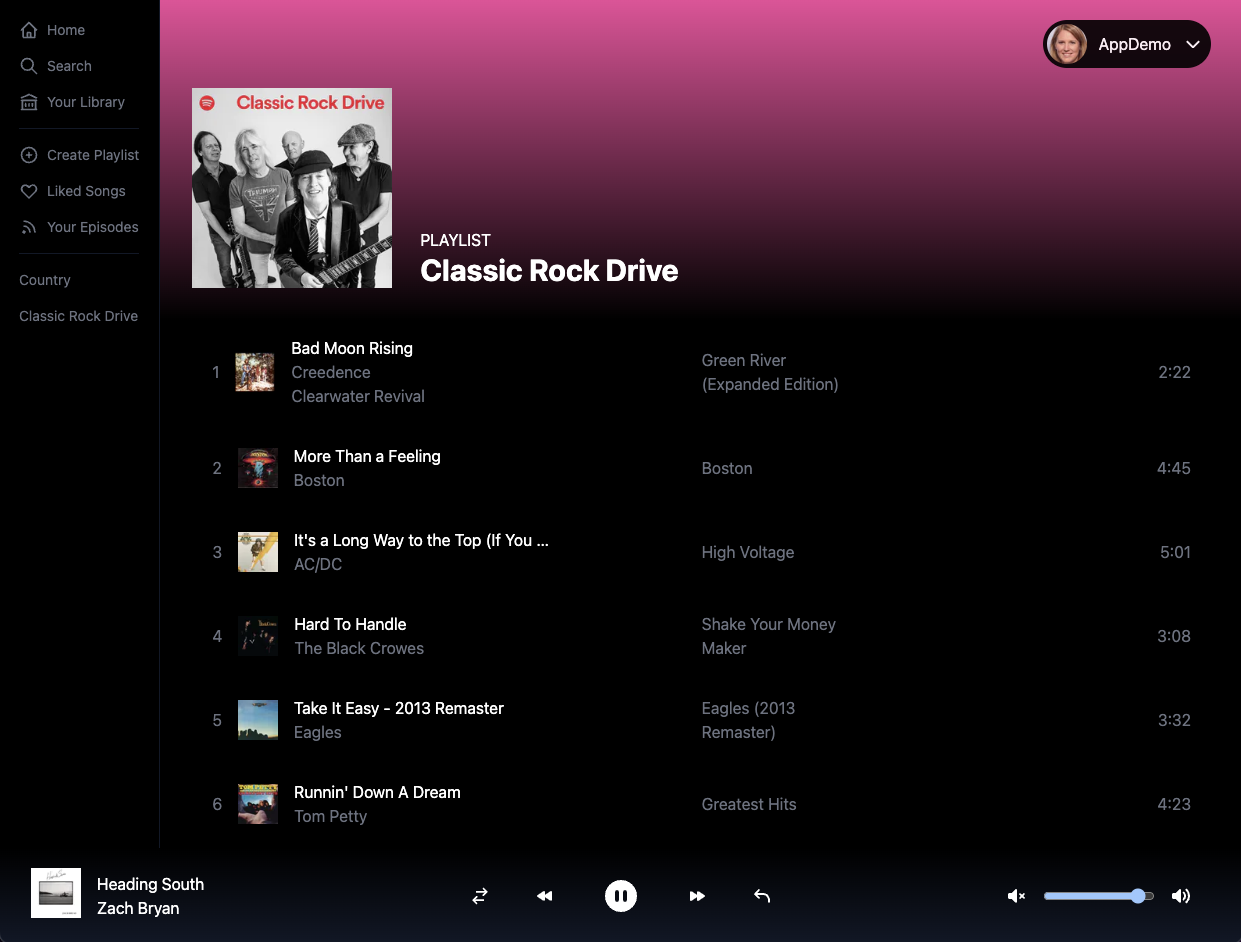Play Take It Easy - 2013 Remaster
1241x942 pixels.
(x=399, y=708)
